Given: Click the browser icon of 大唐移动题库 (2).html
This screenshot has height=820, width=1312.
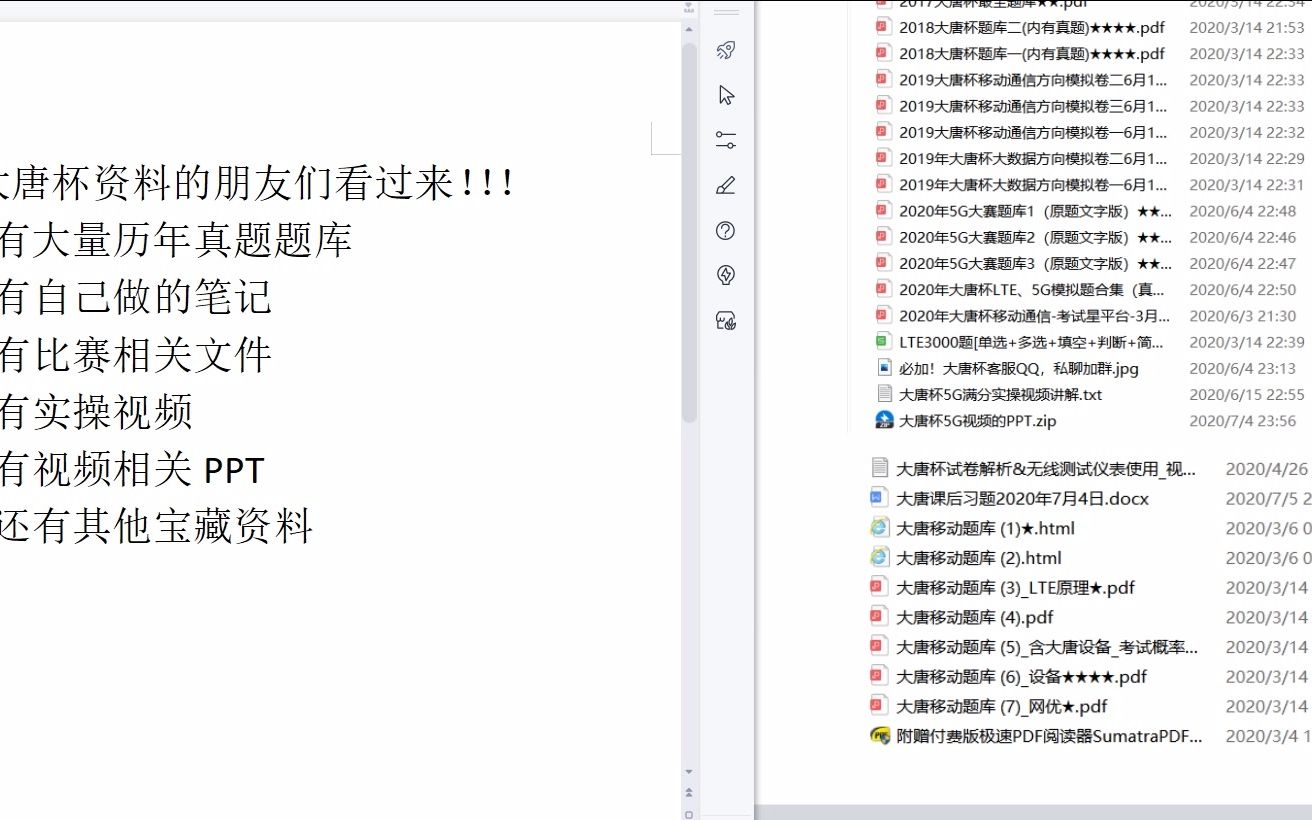Looking at the screenshot, I should 879,557.
